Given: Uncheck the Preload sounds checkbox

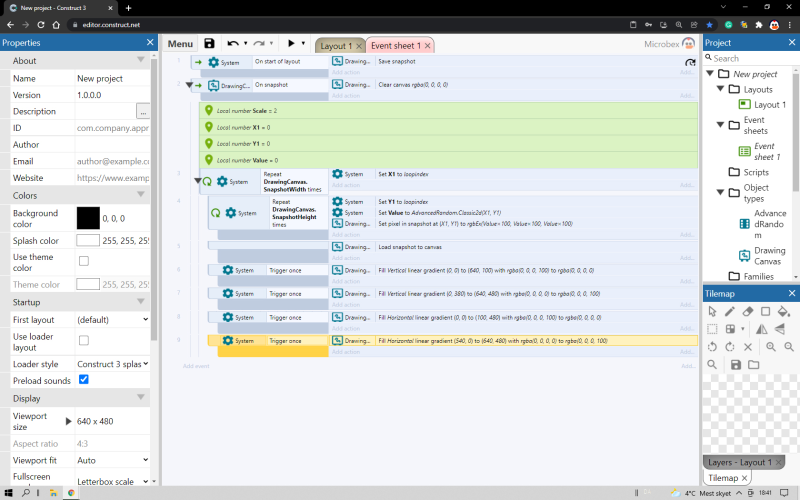Looking at the screenshot, I should [84, 380].
